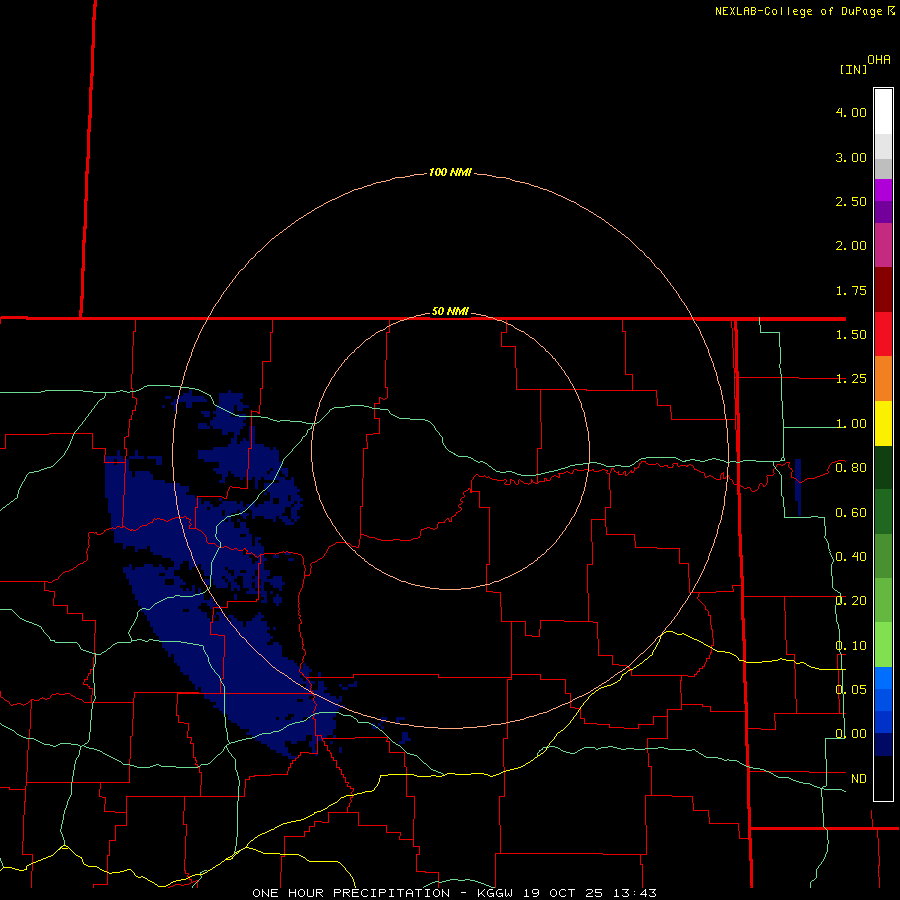Image resolution: width=900 pixels, height=900 pixels.
Task: Select the 0.10 legend value
Action: (851, 646)
